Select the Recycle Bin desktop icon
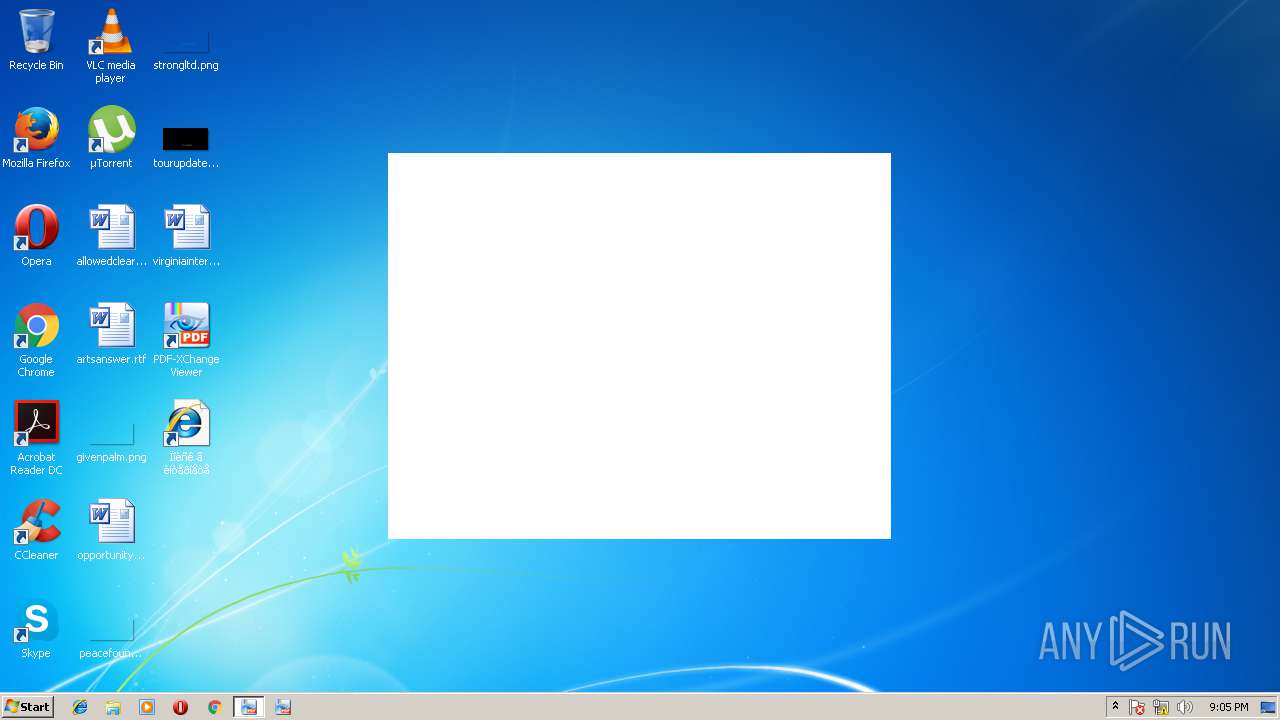Image resolution: width=1280 pixels, height=720 pixels. tap(36, 40)
